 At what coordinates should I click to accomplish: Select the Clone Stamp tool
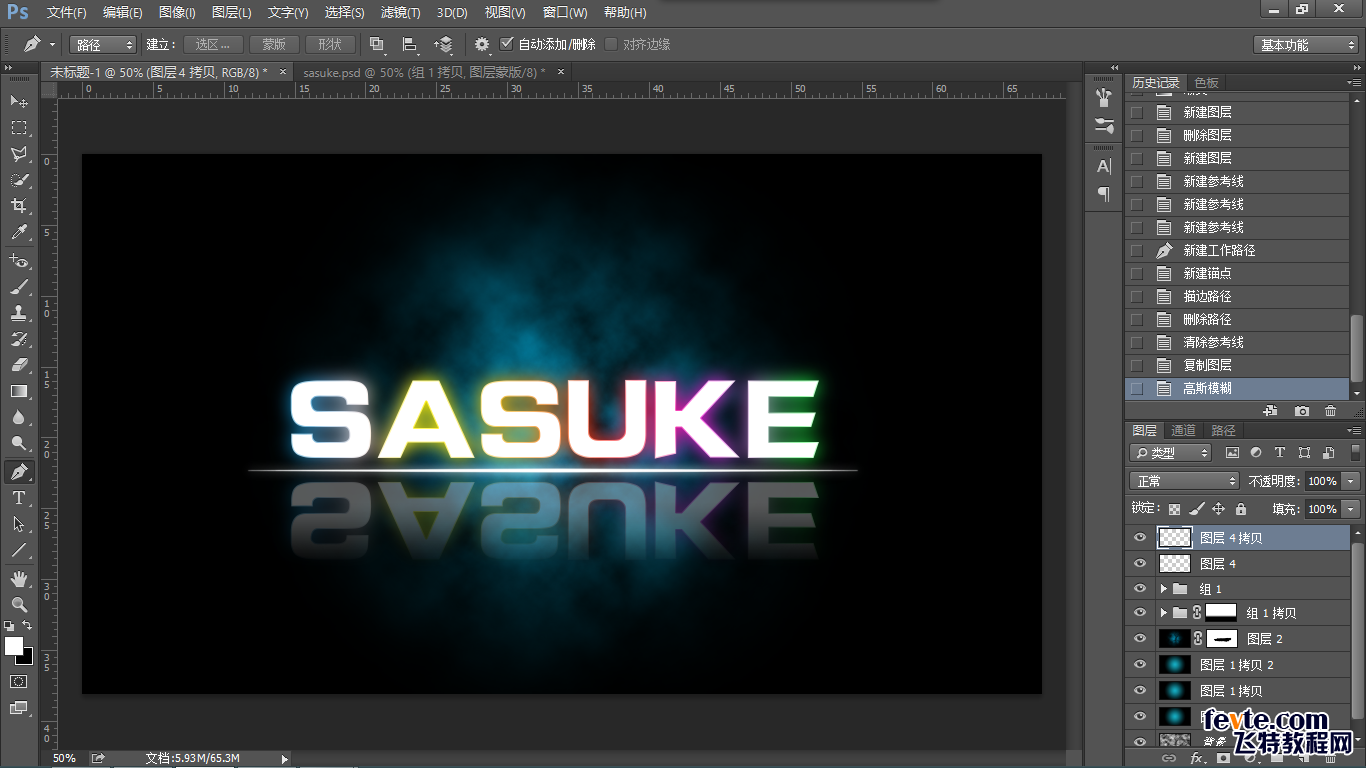point(19,313)
